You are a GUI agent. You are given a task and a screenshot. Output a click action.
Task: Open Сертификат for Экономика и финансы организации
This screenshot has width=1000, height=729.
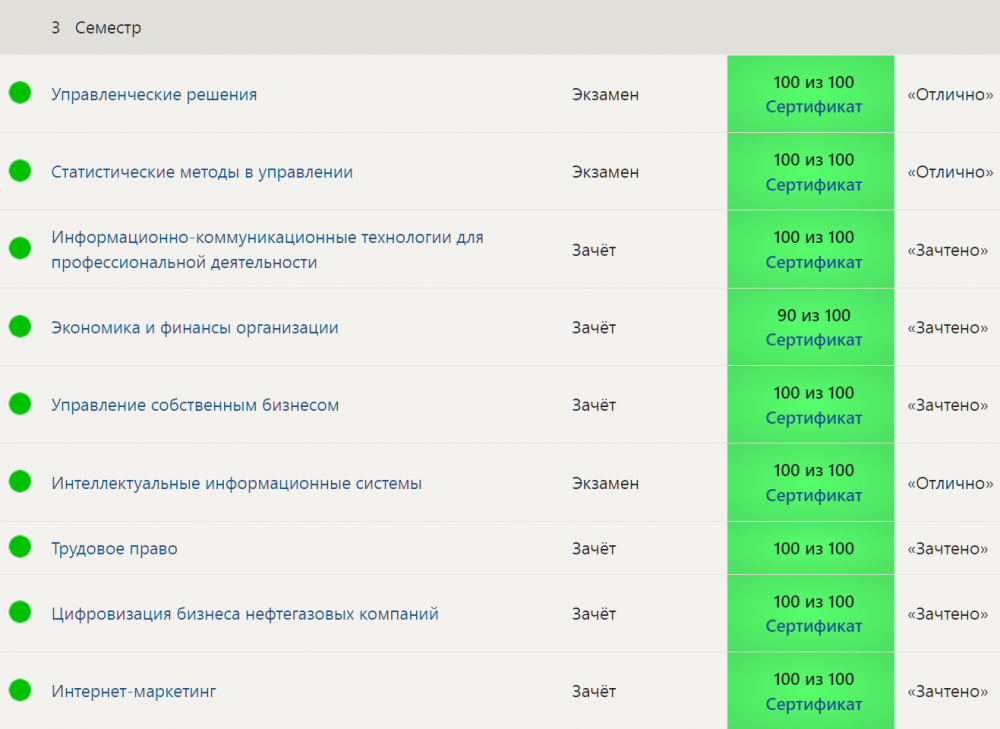click(x=814, y=341)
